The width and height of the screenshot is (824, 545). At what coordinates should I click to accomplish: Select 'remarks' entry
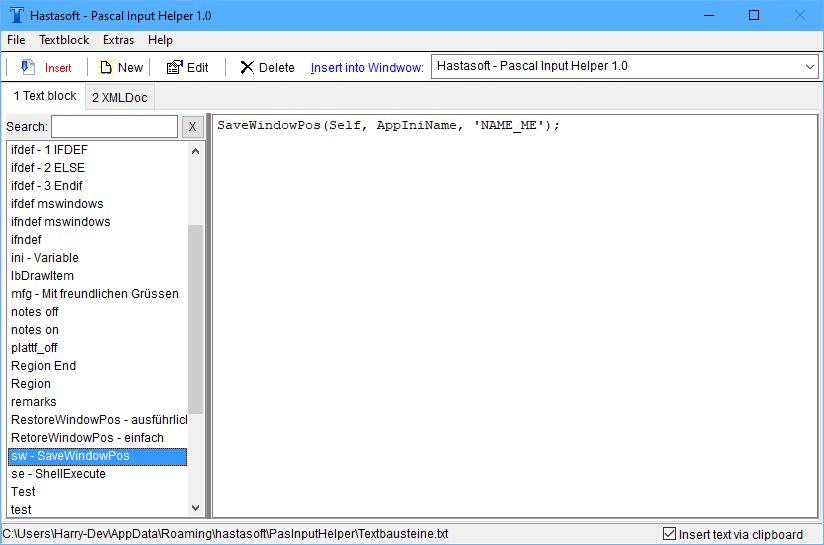[x=98, y=402]
